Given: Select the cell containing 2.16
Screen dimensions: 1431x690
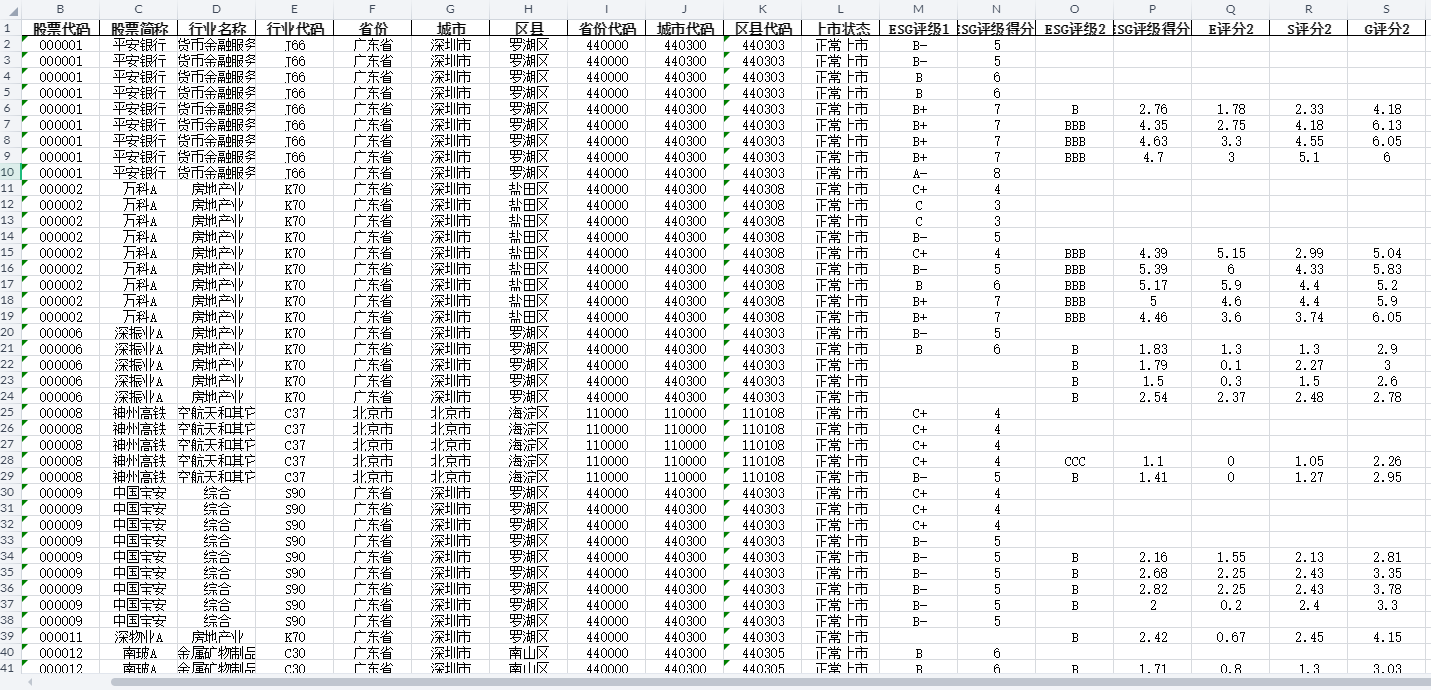Looking at the screenshot, I should coord(1153,557).
